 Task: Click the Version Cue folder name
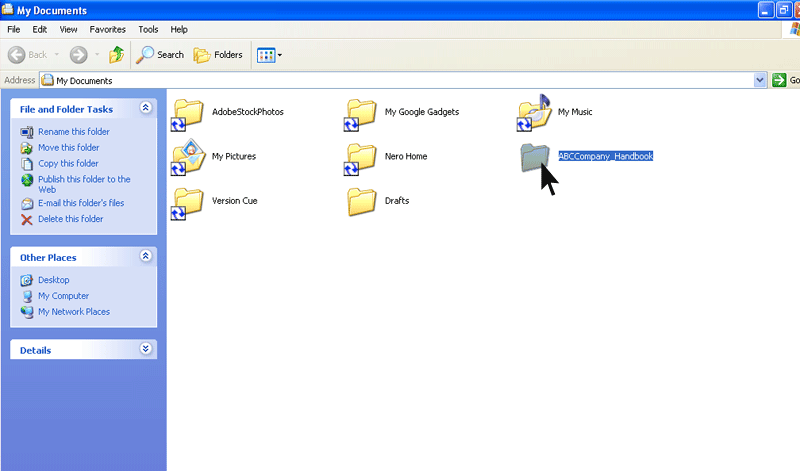coord(234,201)
